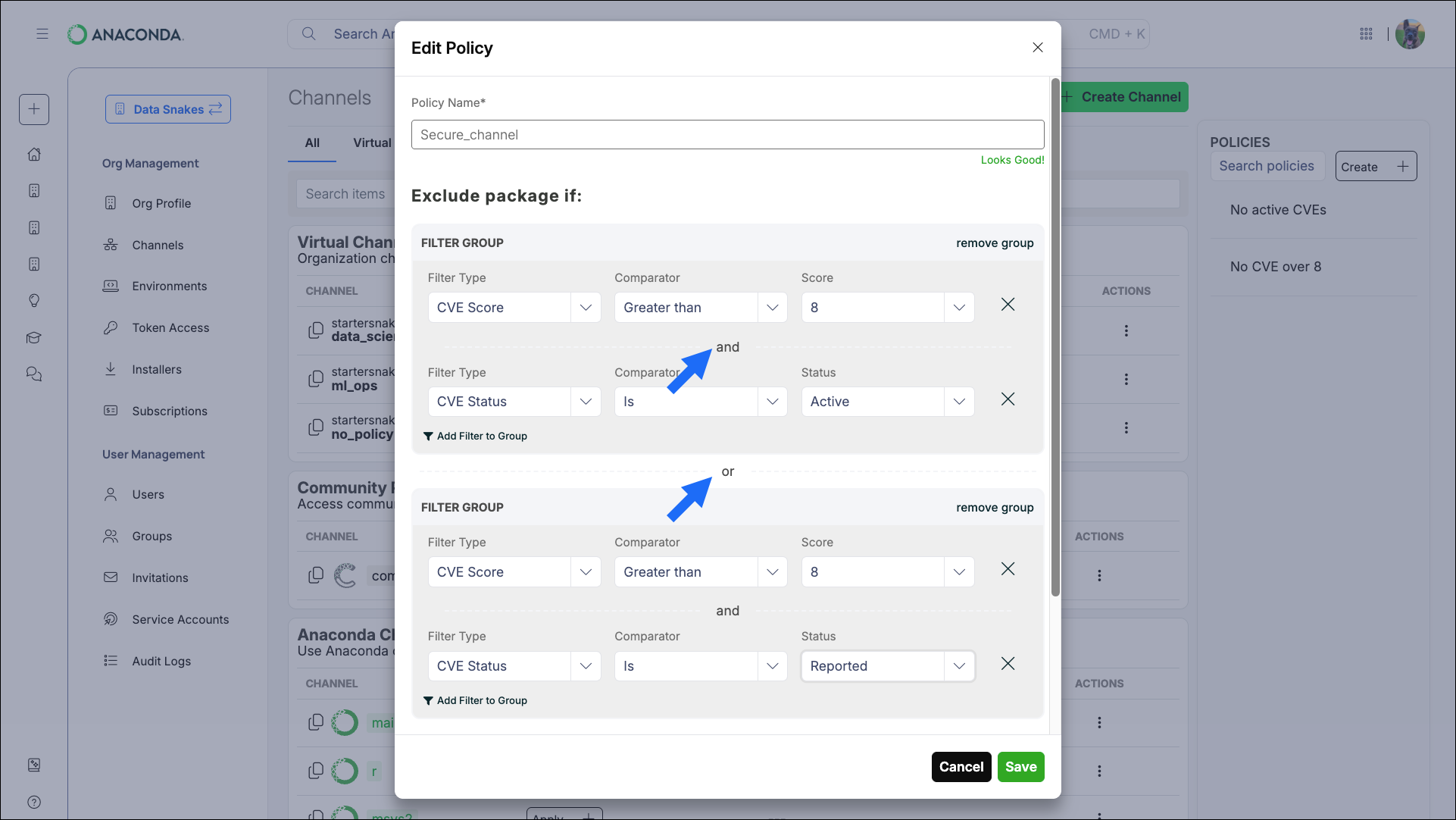Remove the CVE Score filter with the X icon
The height and width of the screenshot is (820, 1456).
point(1008,305)
